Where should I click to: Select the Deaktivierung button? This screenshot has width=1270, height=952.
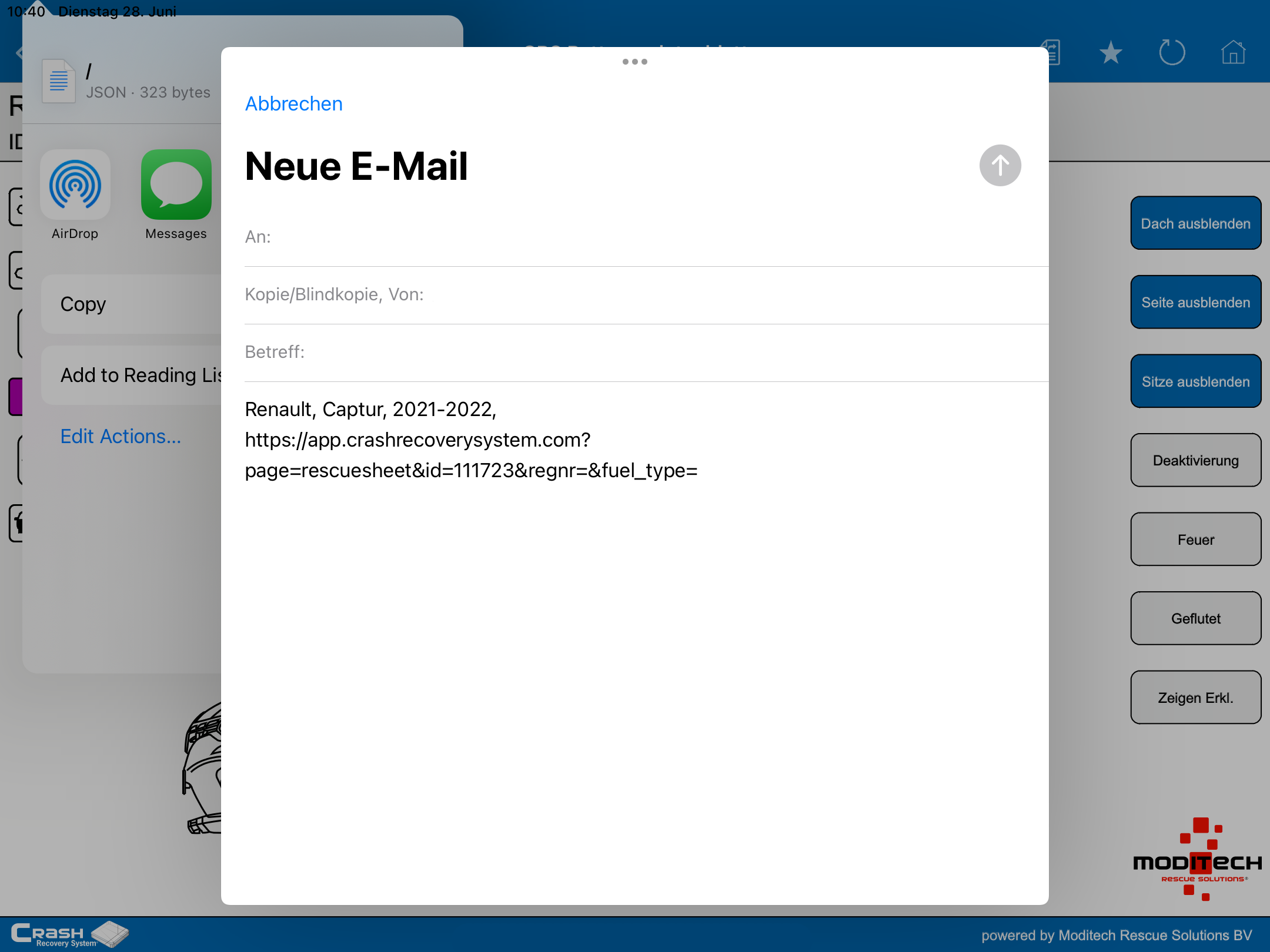(x=1195, y=460)
